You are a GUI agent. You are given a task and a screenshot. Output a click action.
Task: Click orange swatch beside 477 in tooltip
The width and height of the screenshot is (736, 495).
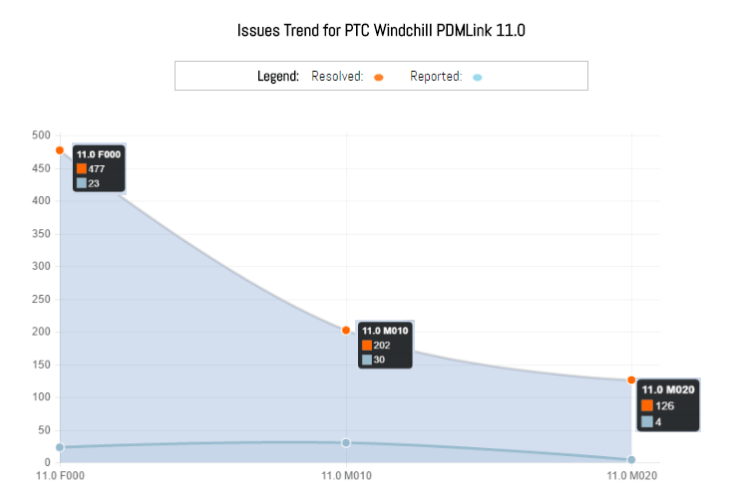82,169
